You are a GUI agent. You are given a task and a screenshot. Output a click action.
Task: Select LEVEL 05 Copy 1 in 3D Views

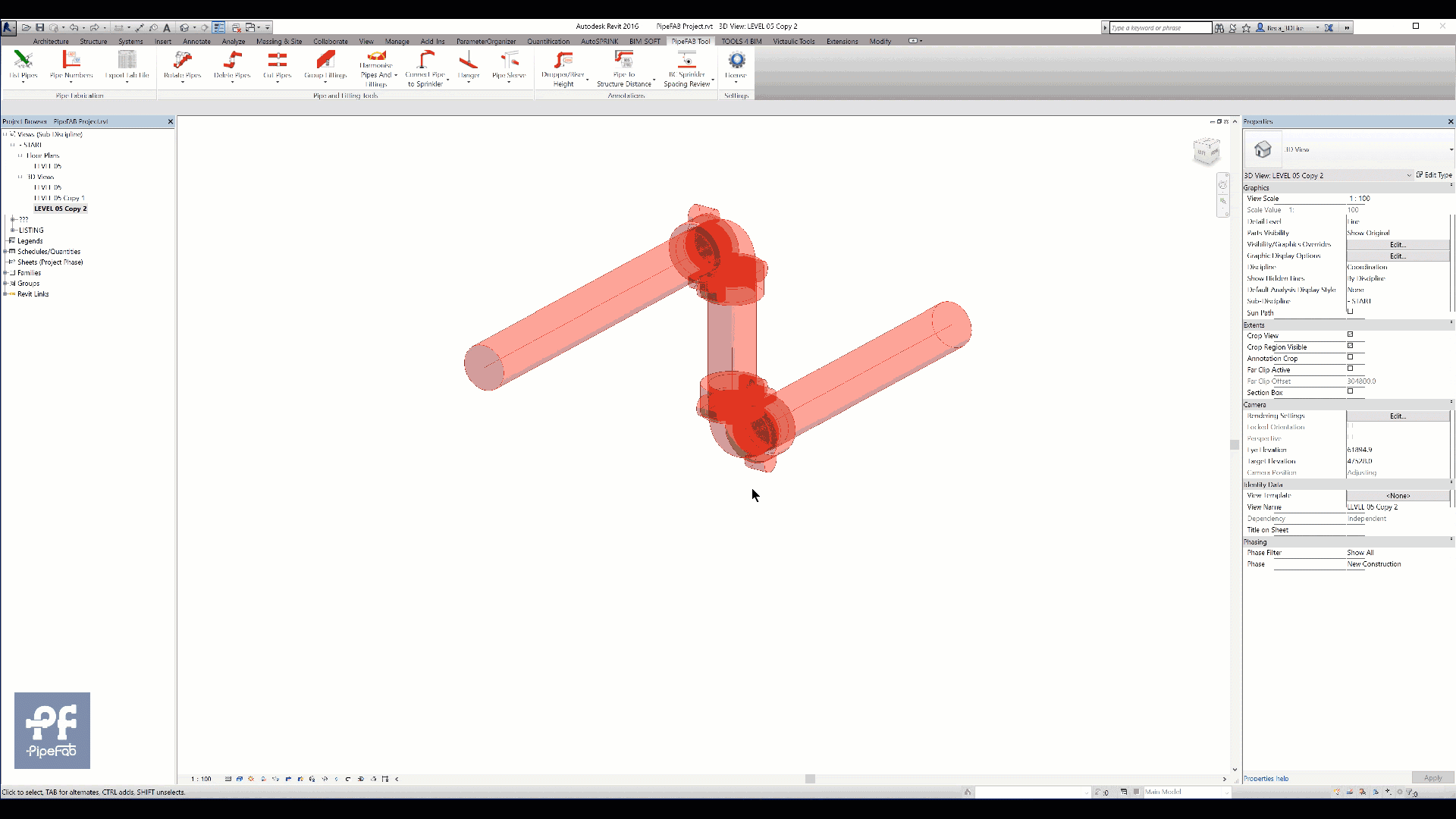[x=59, y=198]
